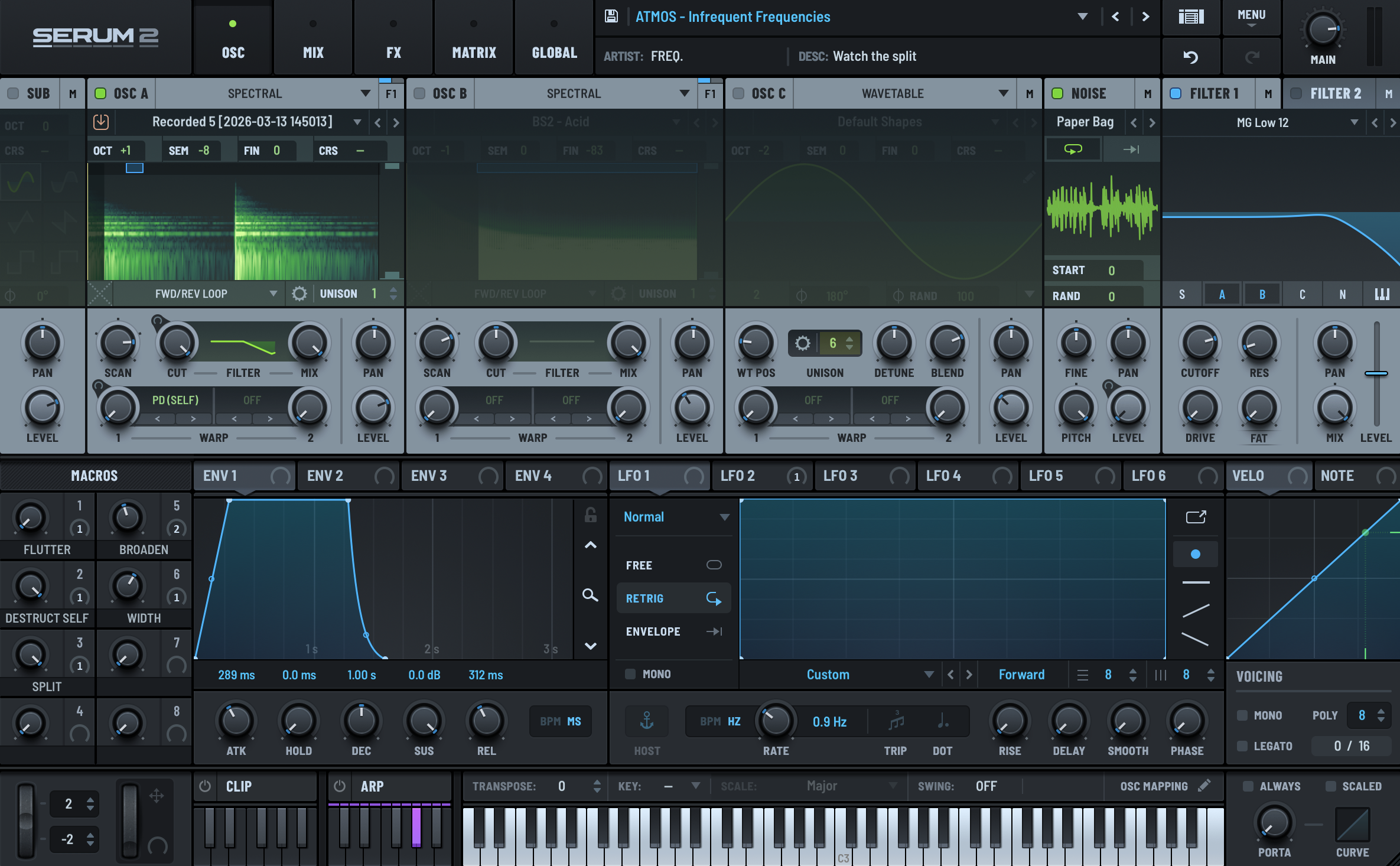Click the save preset floppy disk icon
Image resolution: width=1400 pixels, height=866 pixels.
611,17
